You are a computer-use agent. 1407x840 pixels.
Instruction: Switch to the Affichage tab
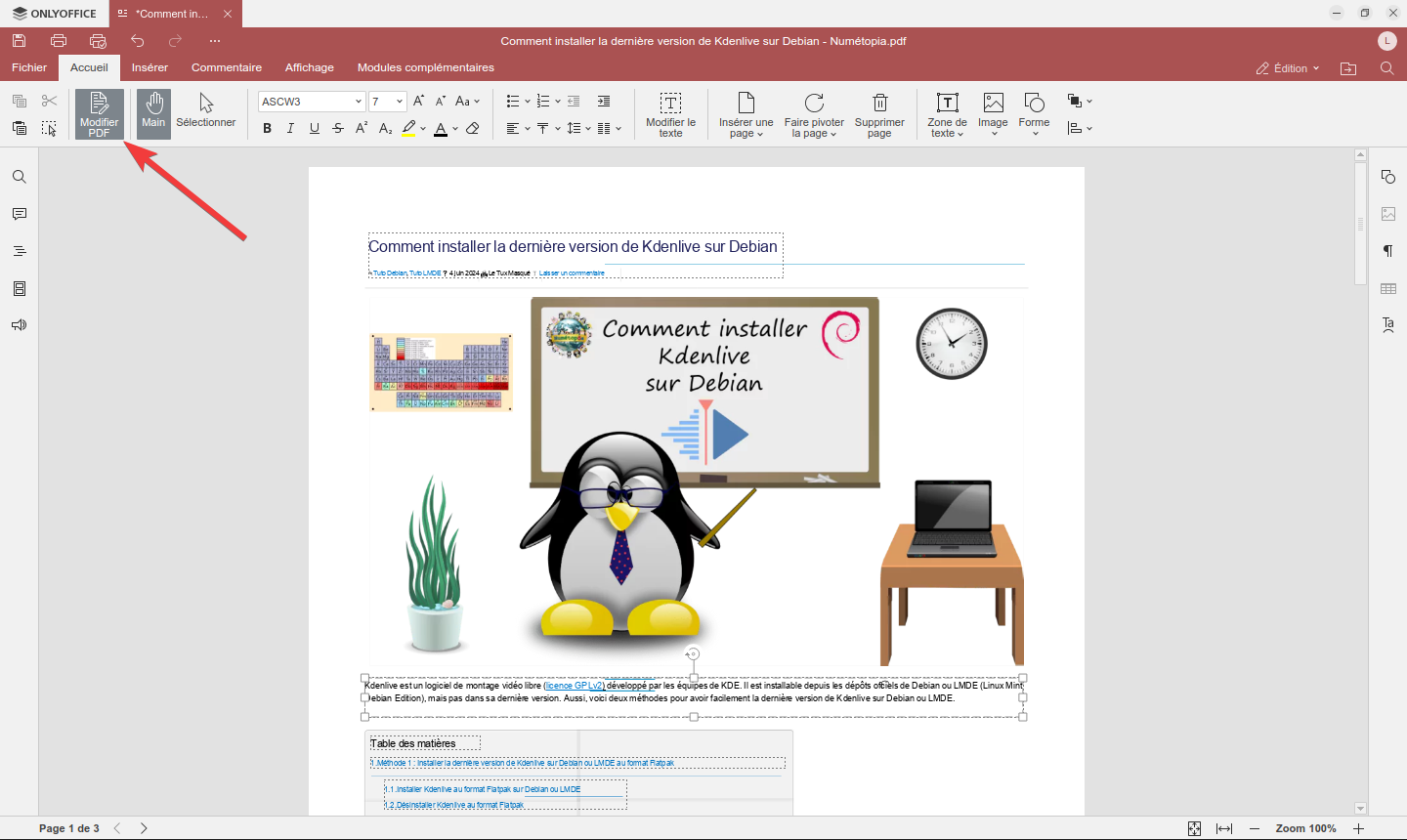[310, 67]
